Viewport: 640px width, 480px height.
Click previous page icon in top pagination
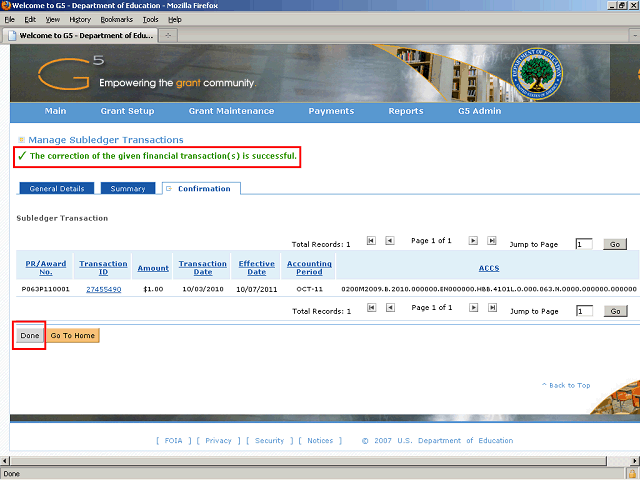[x=390, y=241]
